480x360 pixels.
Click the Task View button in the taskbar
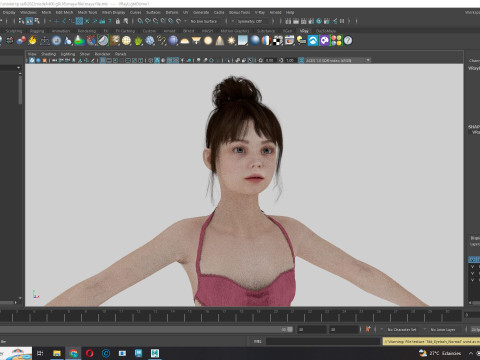tap(40, 353)
